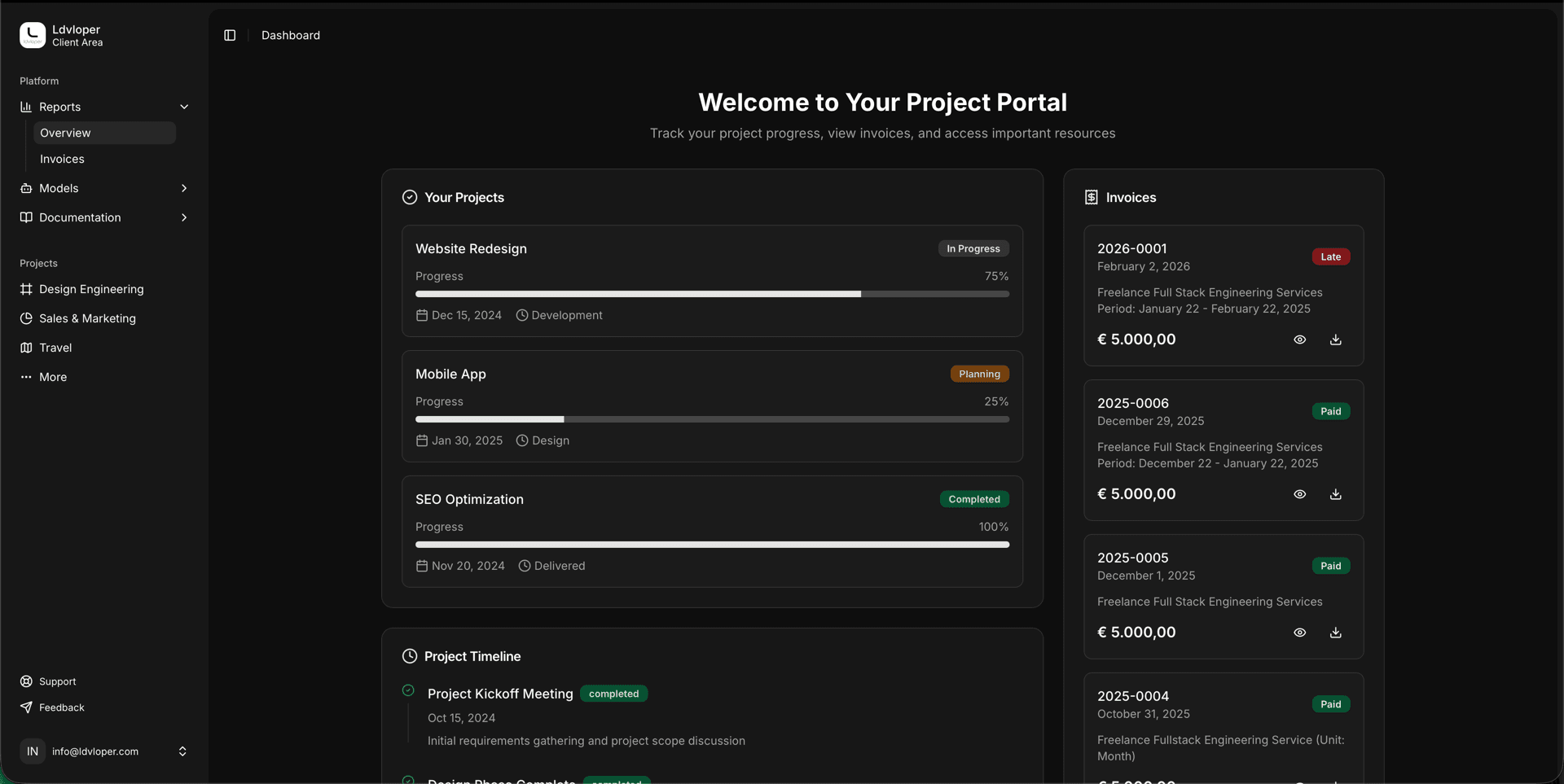Viewport: 1564px width, 784px height.
Task: Open the Travel project icon
Action: [x=26, y=348]
